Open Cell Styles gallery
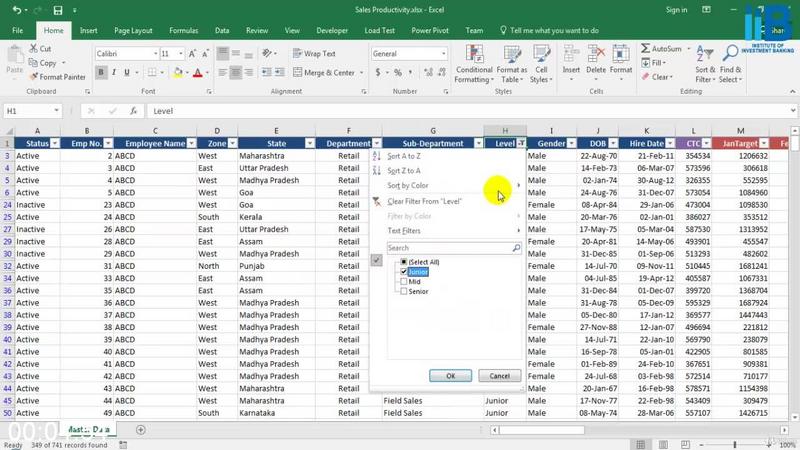 click(x=541, y=64)
